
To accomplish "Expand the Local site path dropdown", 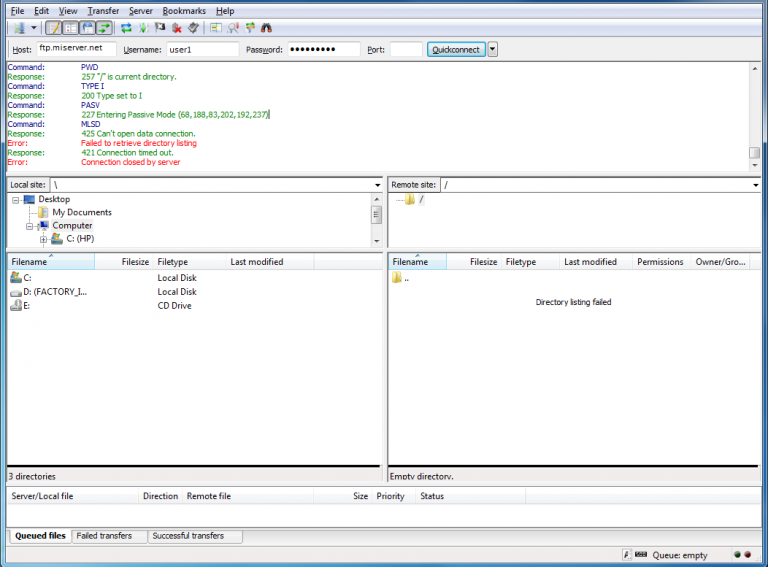I will pos(377,185).
